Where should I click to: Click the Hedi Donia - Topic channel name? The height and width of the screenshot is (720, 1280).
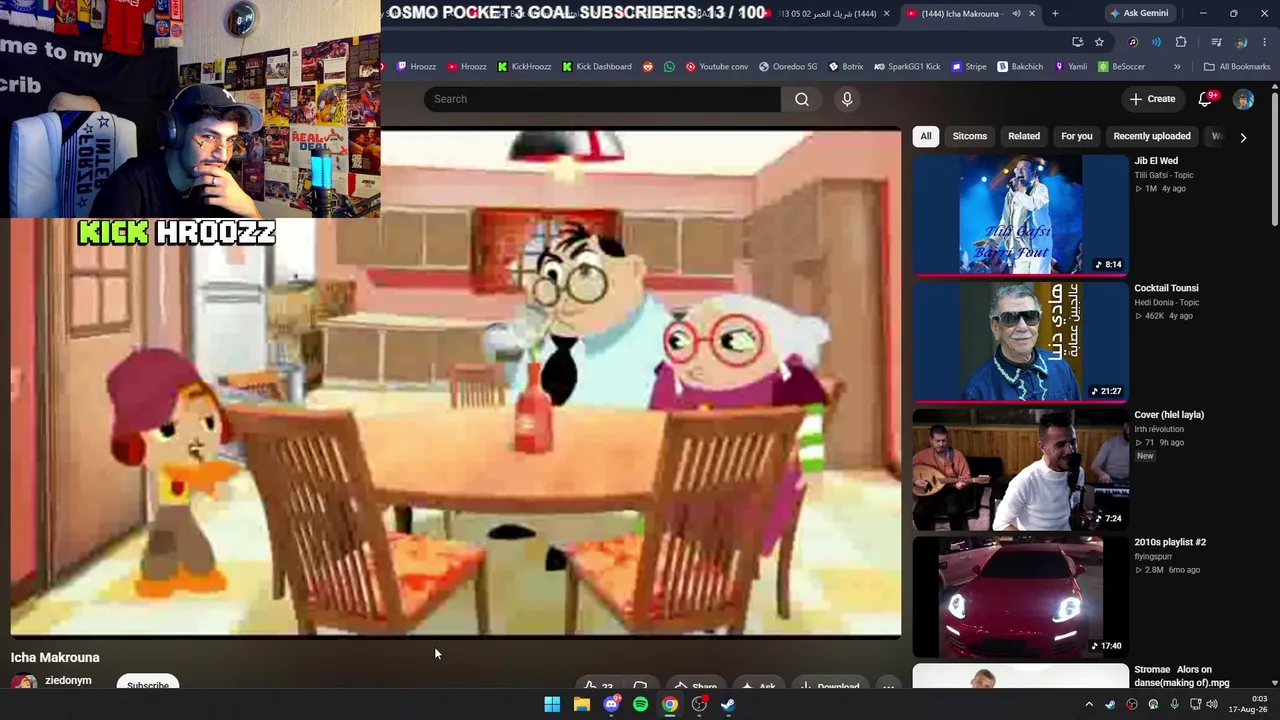[x=1166, y=302]
